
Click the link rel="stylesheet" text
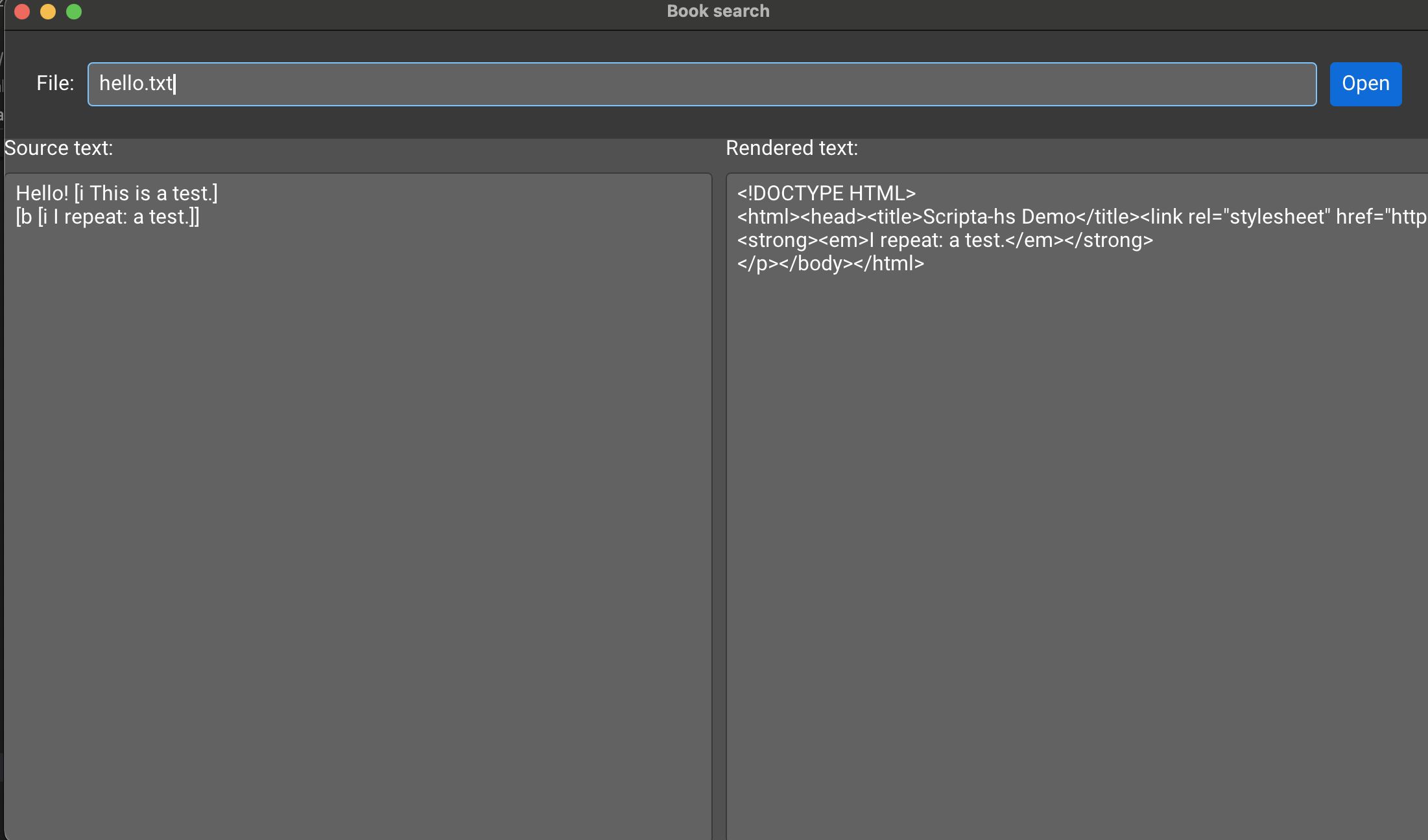pos(1240,217)
